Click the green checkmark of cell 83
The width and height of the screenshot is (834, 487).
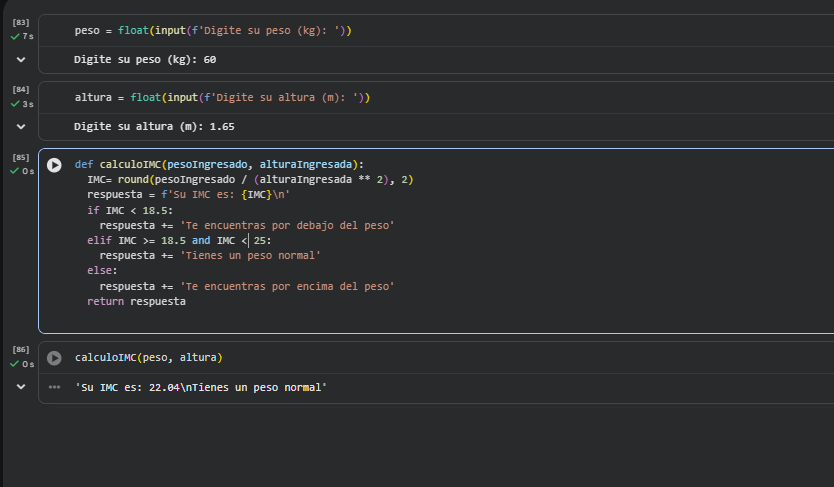point(15,36)
